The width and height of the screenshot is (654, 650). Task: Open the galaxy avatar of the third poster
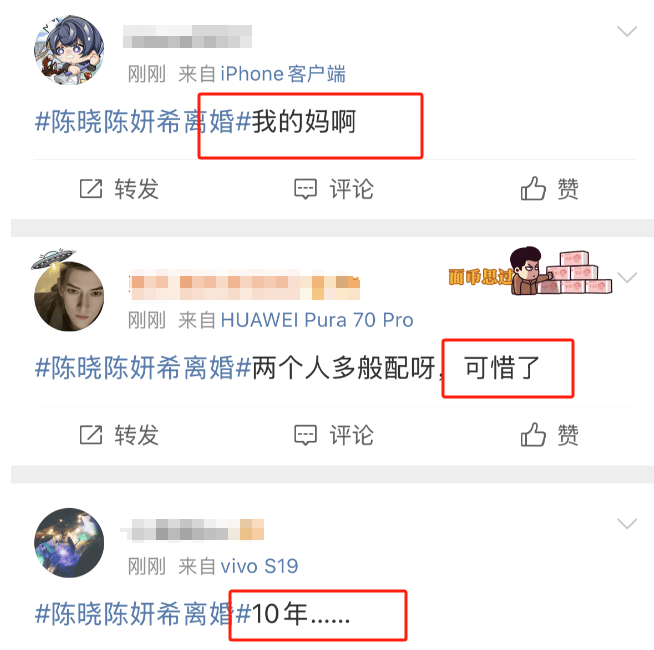point(69,543)
